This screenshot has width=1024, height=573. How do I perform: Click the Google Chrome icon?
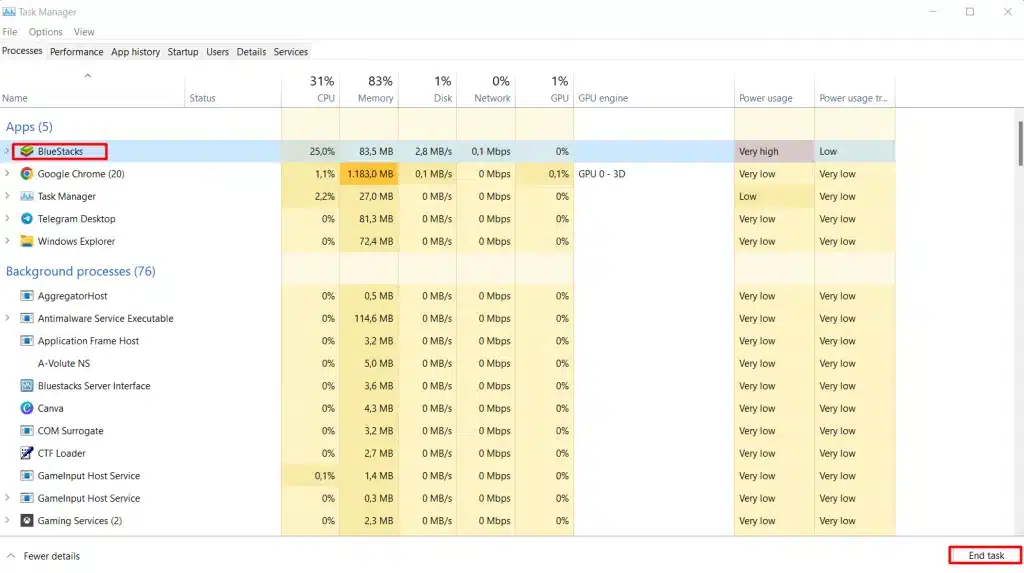click(x=26, y=174)
